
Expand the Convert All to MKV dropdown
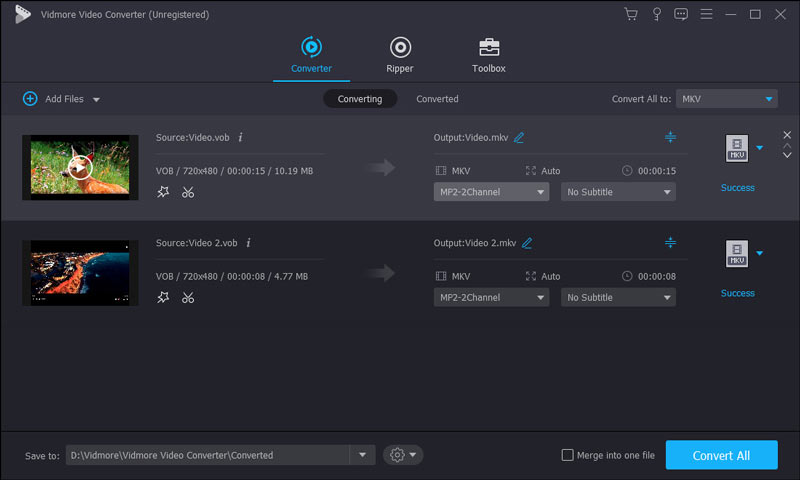768,99
